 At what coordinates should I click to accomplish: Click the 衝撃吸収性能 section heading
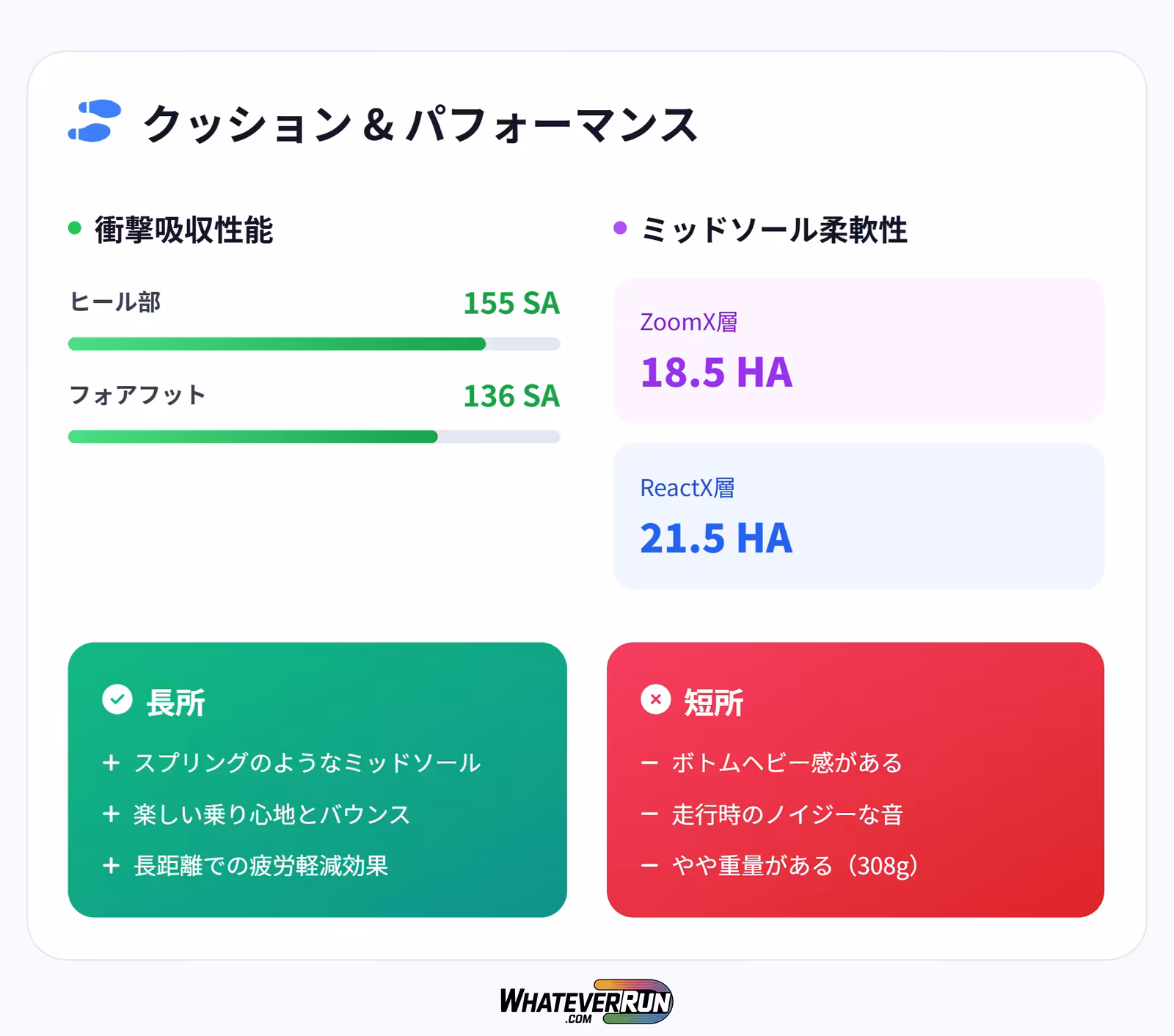coord(183,230)
